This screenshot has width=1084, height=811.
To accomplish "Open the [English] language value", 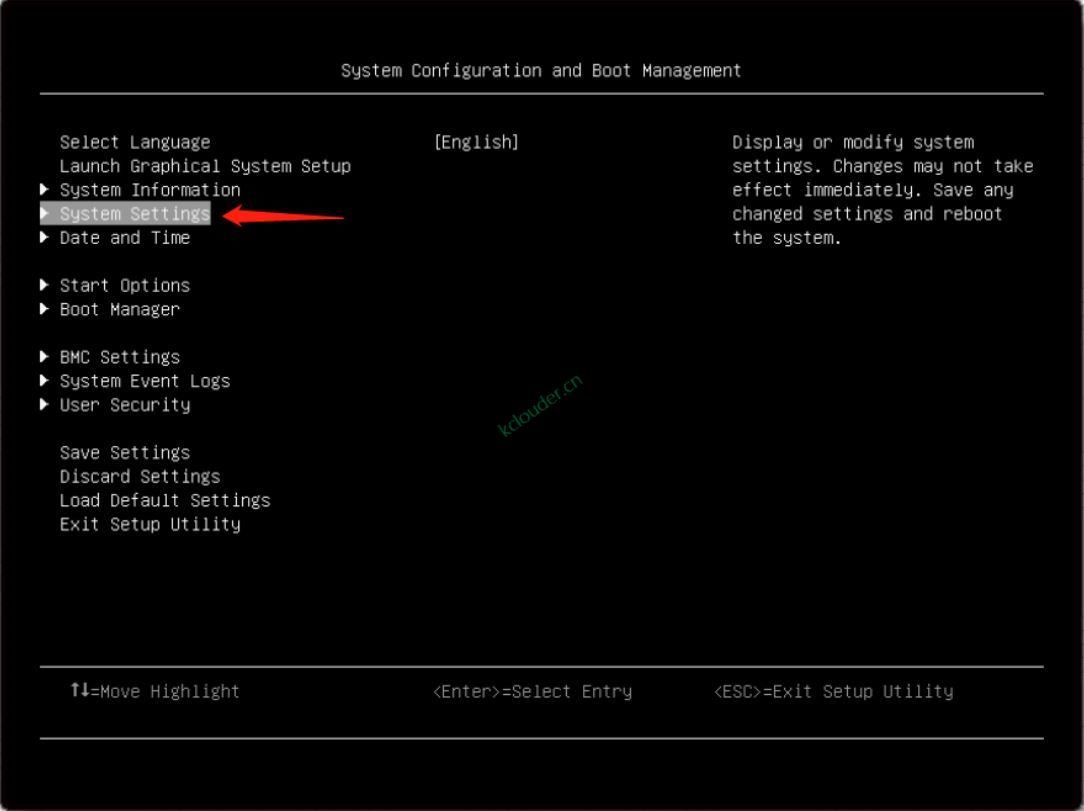I will point(476,142).
